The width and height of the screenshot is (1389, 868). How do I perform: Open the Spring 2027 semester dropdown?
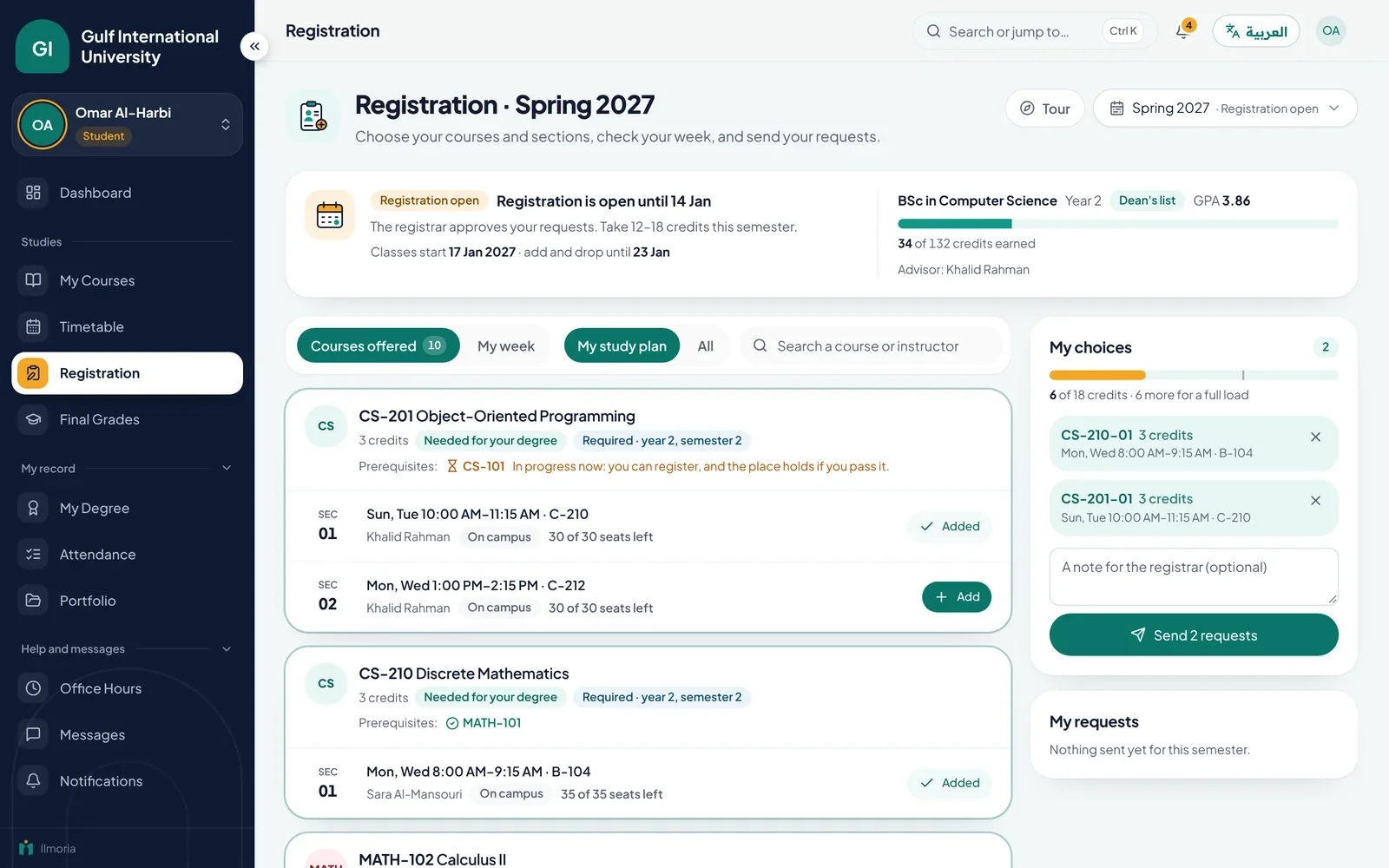coord(1225,108)
